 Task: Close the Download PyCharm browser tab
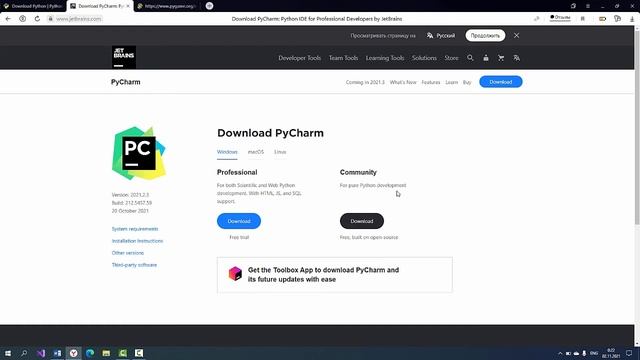(x=128, y=6)
